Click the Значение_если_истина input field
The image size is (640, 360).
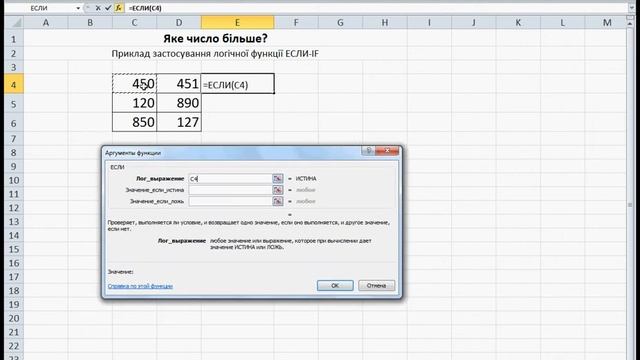tap(230, 190)
